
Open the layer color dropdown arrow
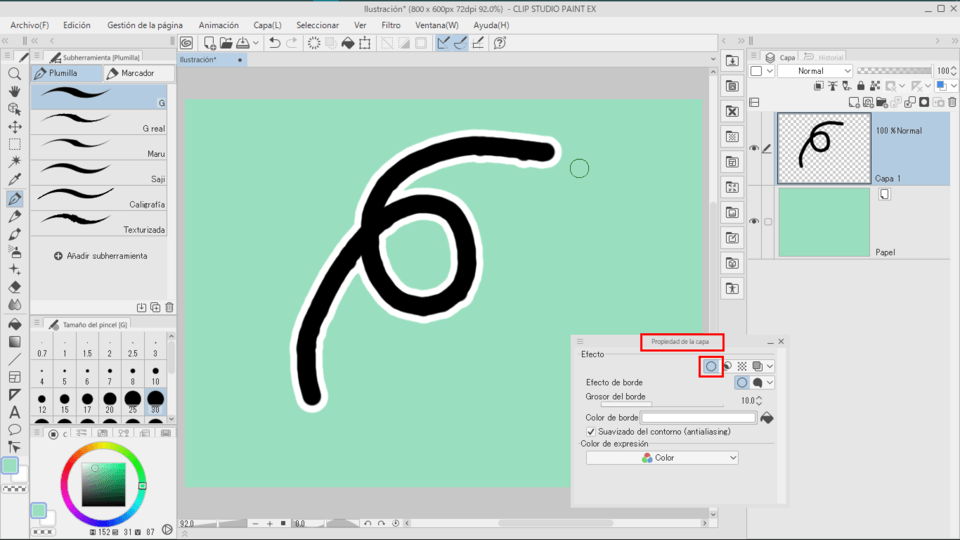[x=953, y=86]
